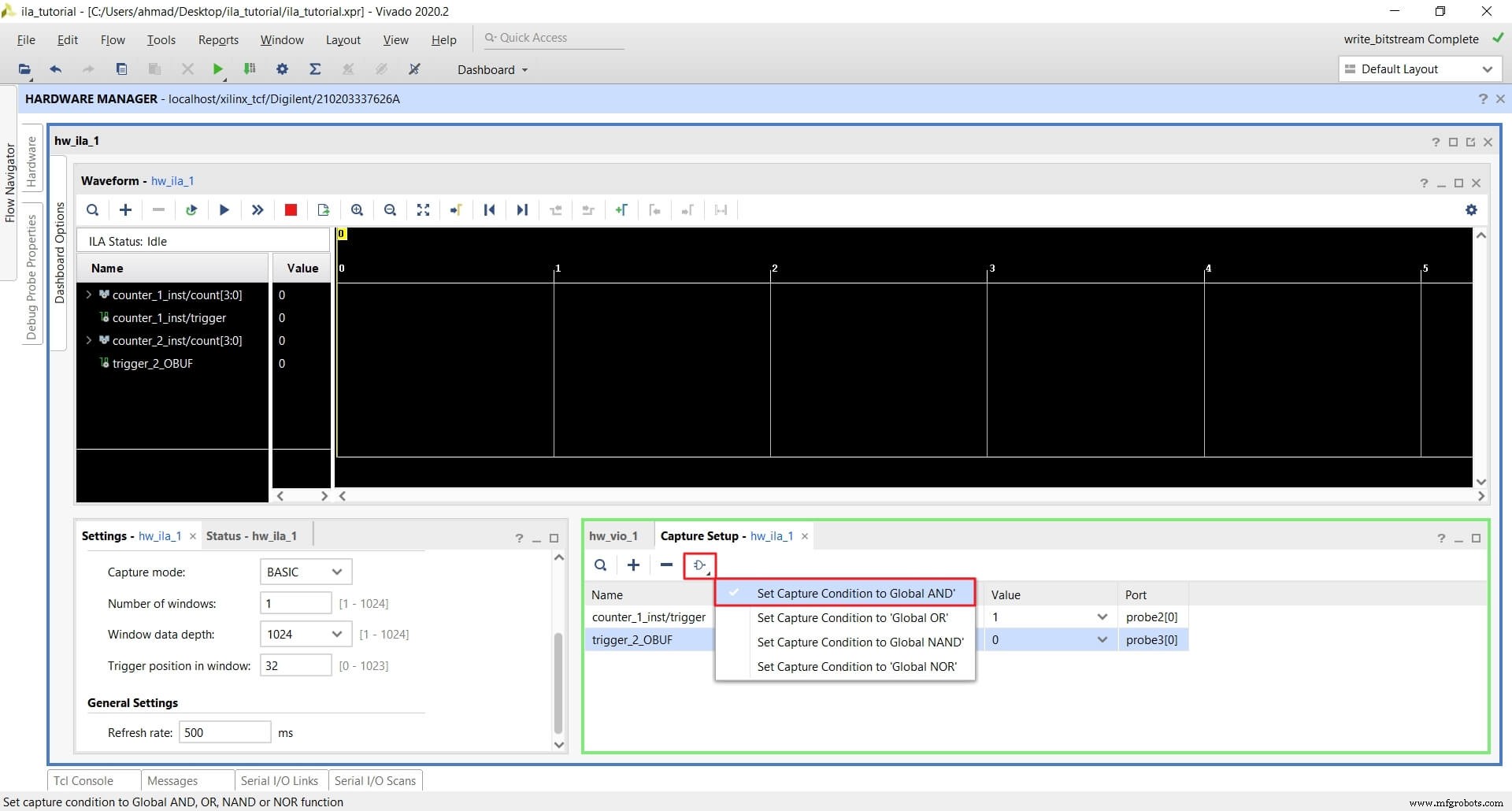Zoom in on the waveform

point(357,209)
